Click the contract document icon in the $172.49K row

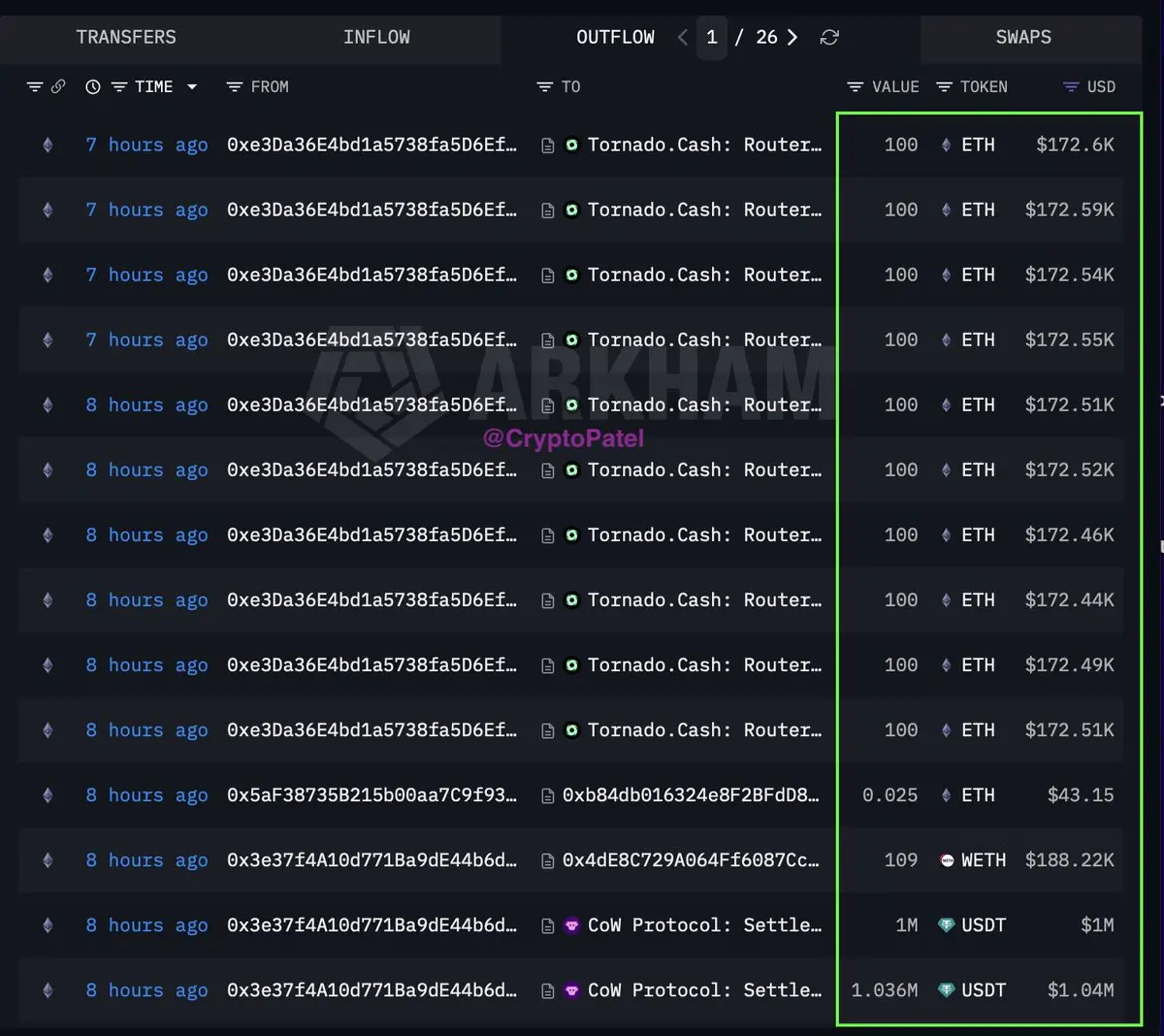548,665
